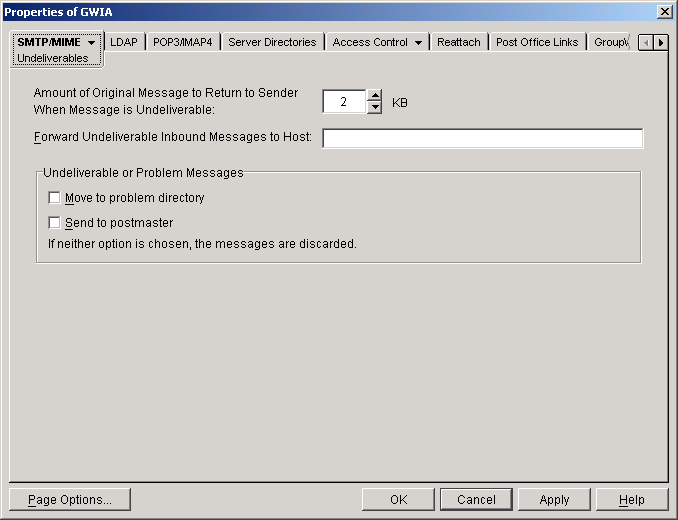
Task: Click the message amount KB value field
Action: (x=344, y=102)
